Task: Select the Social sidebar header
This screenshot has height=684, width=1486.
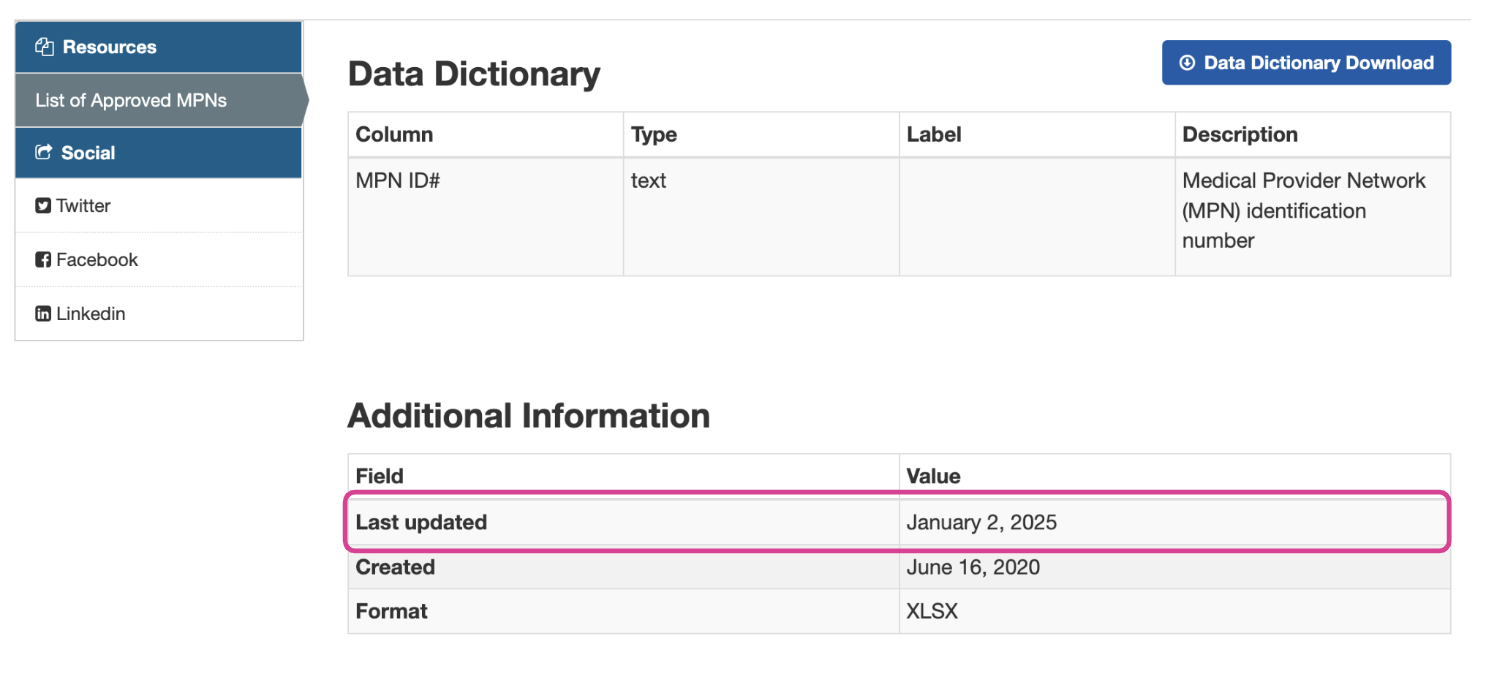Action: click(x=158, y=153)
